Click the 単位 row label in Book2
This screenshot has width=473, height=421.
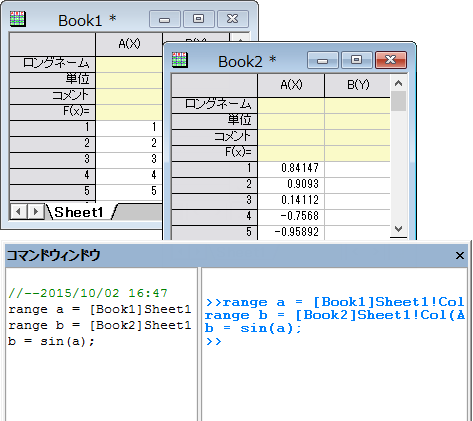click(x=214, y=121)
